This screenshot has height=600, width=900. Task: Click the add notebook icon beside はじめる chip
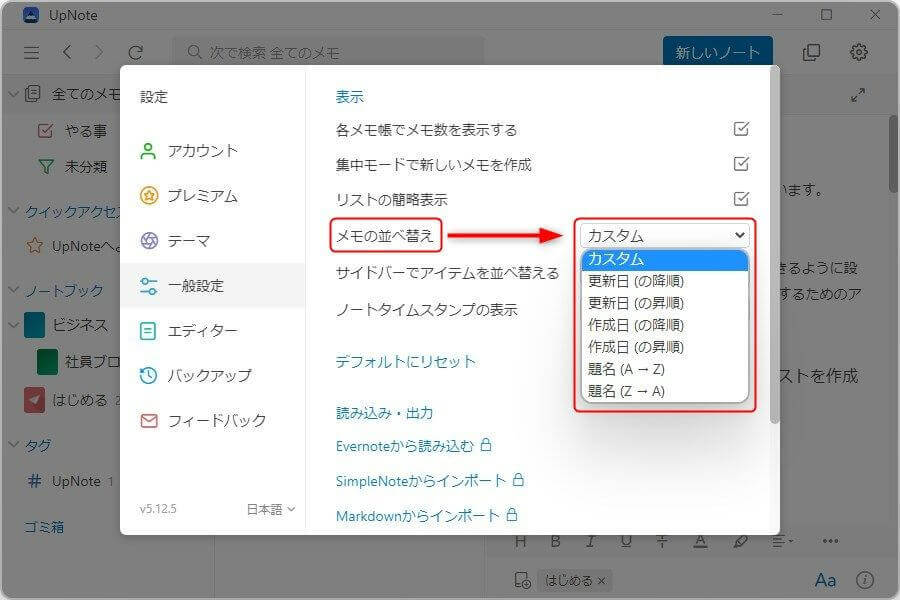point(522,580)
